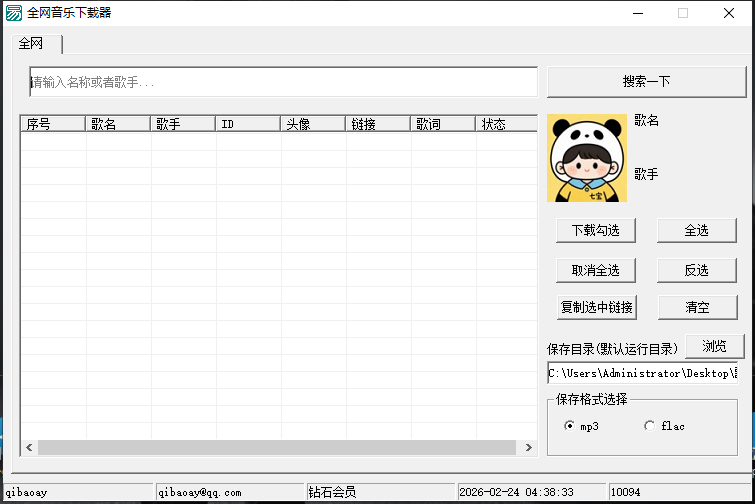
Task: Click the 歌名 label beside the avatar
Action: [x=647, y=120]
